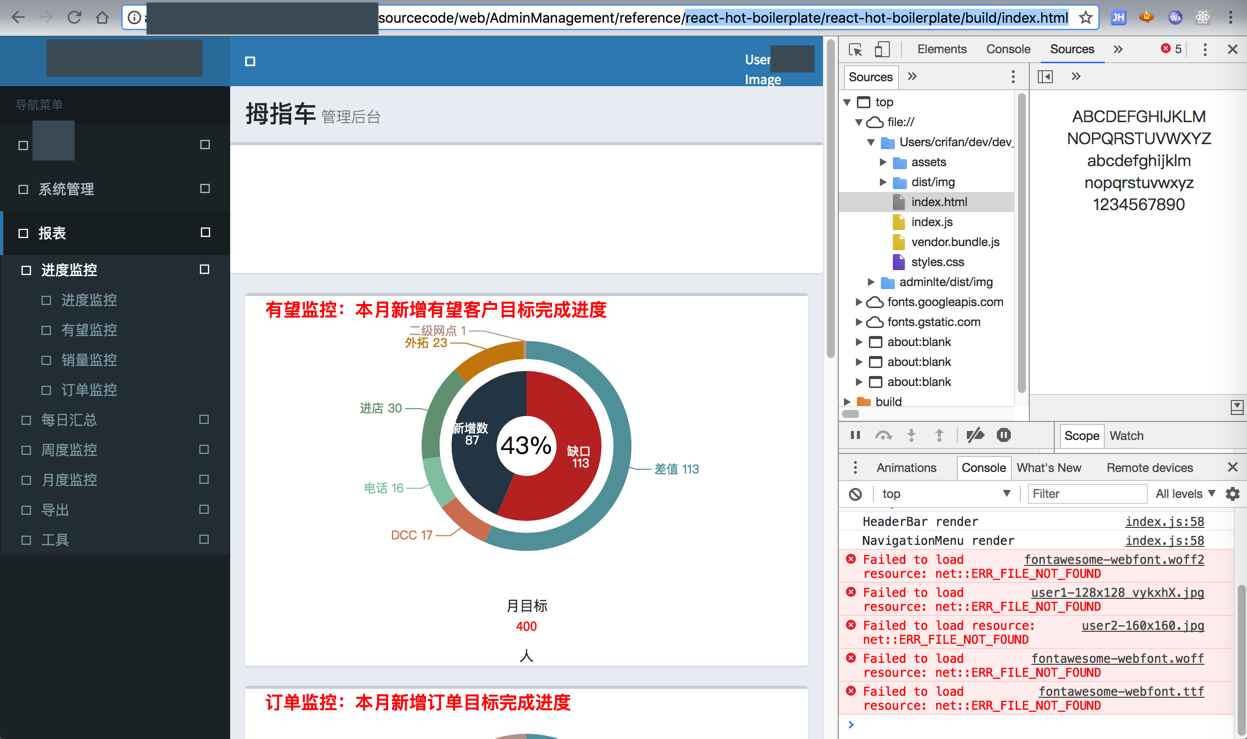Open styles.css in the file tree
Screen dimensions: 1247x739
937,262
